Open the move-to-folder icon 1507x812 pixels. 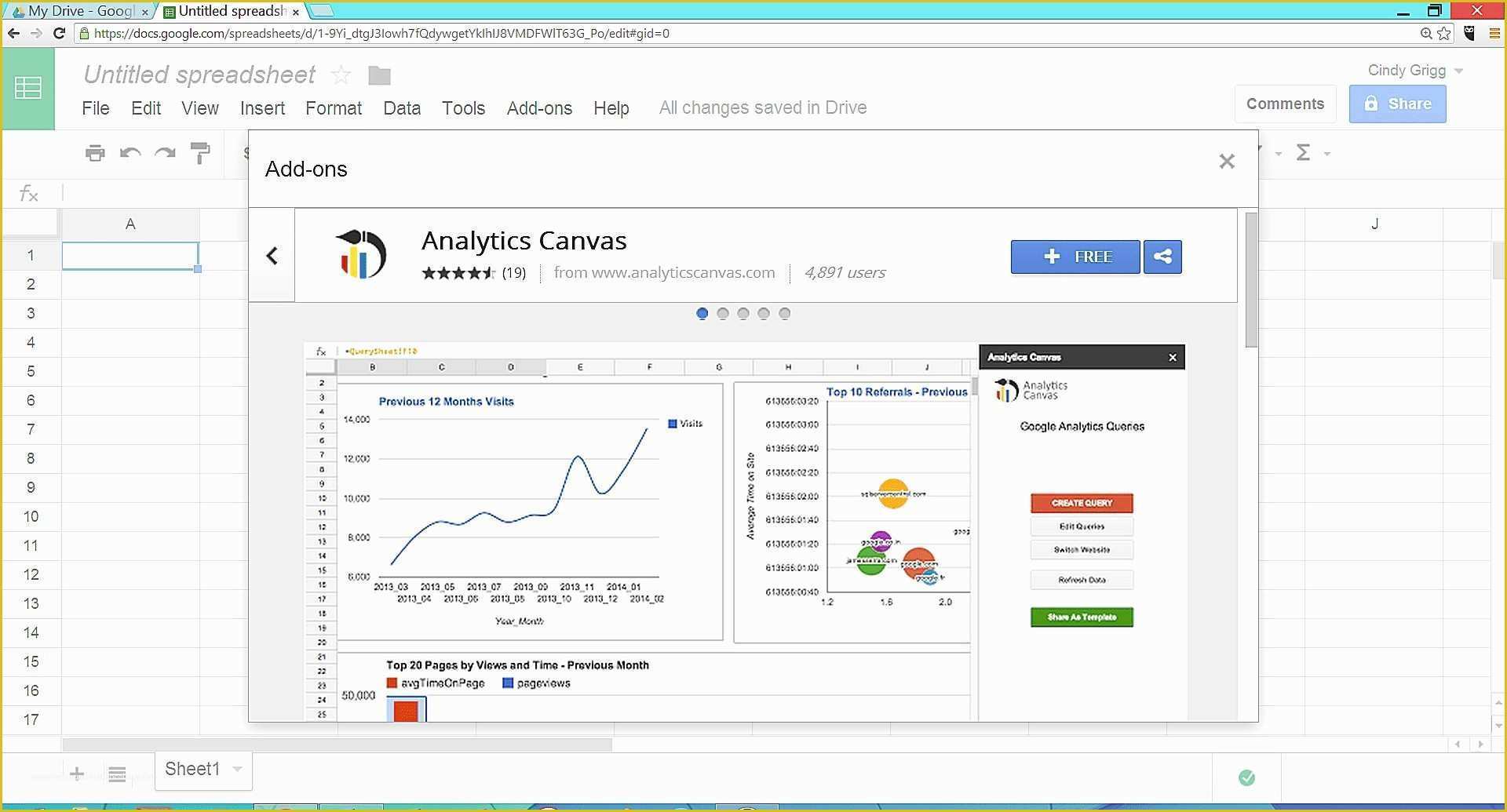tap(379, 75)
